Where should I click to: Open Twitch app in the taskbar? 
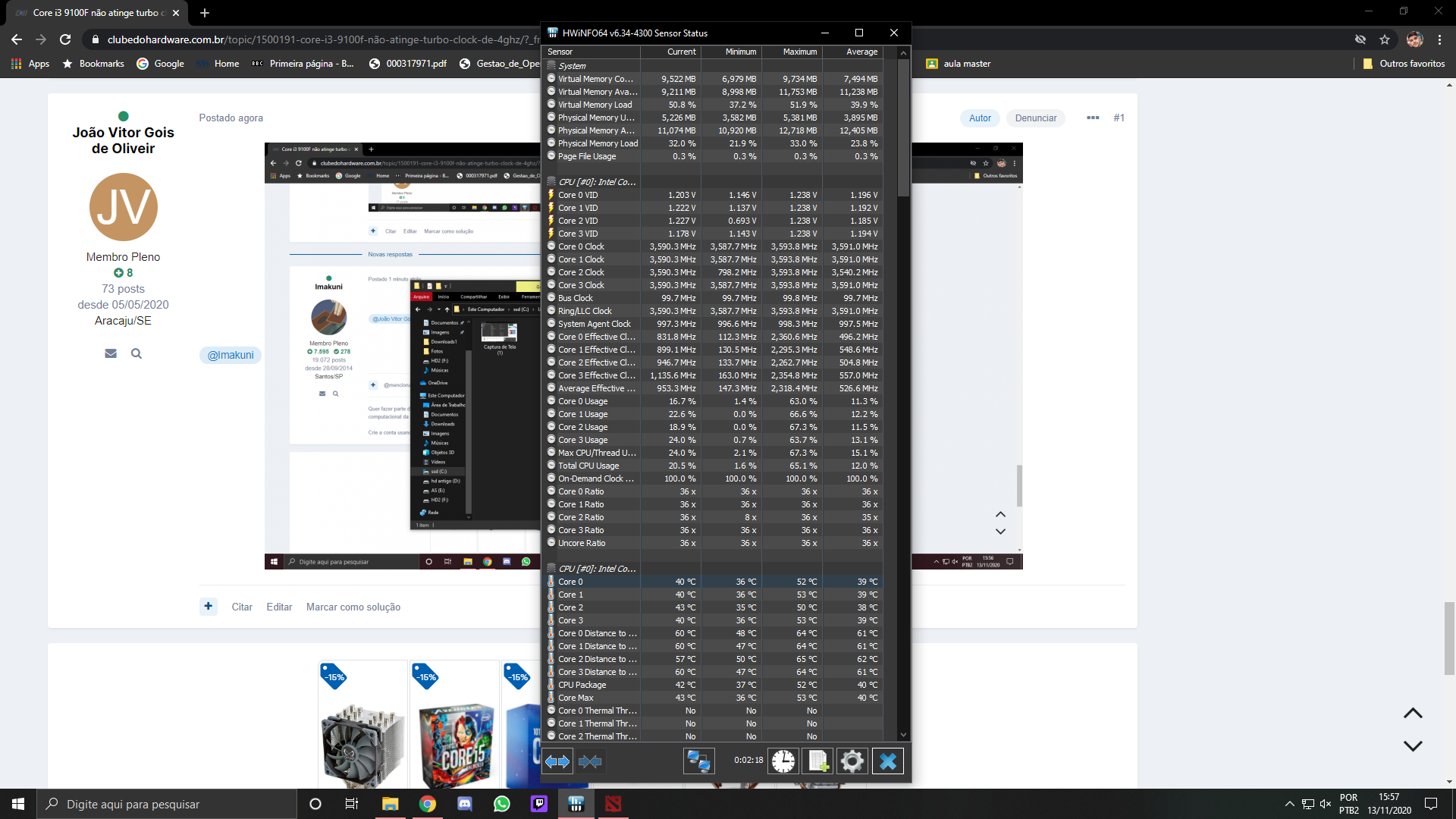click(x=539, y=804)
